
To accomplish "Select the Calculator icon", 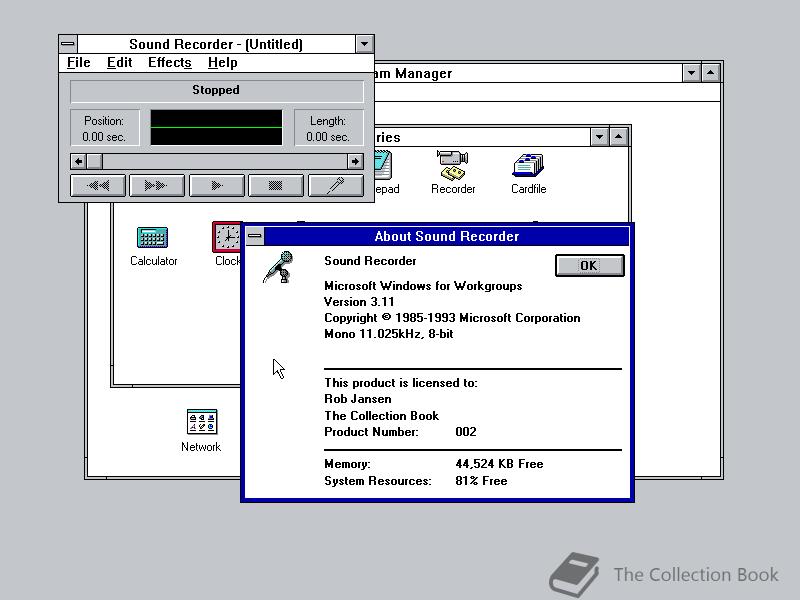I will tap(153, 246).
